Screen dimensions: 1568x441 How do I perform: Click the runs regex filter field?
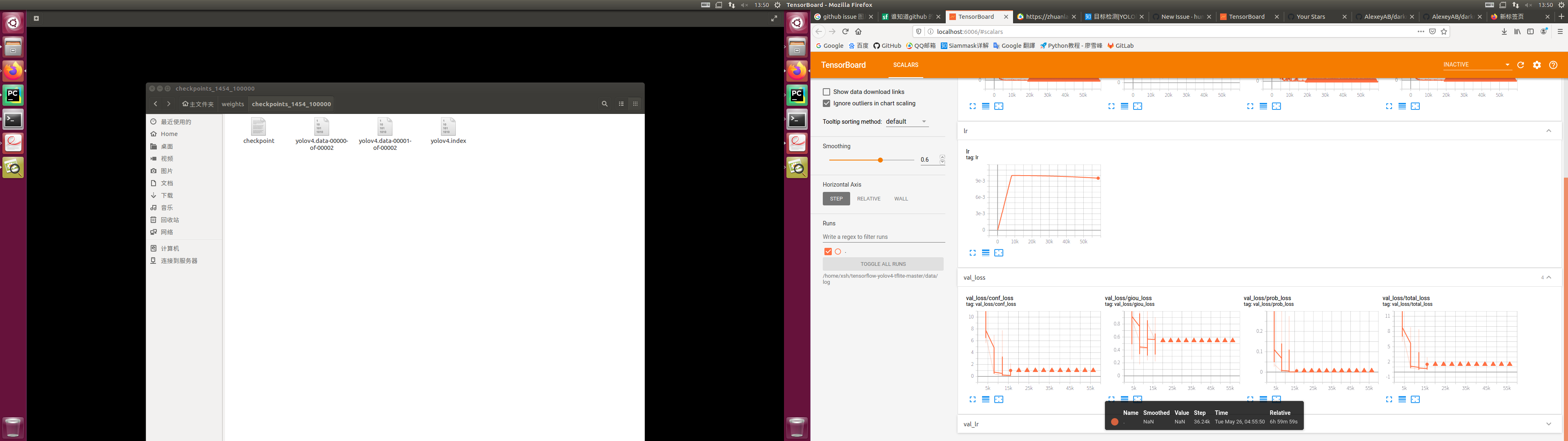(x=882, y=237)
